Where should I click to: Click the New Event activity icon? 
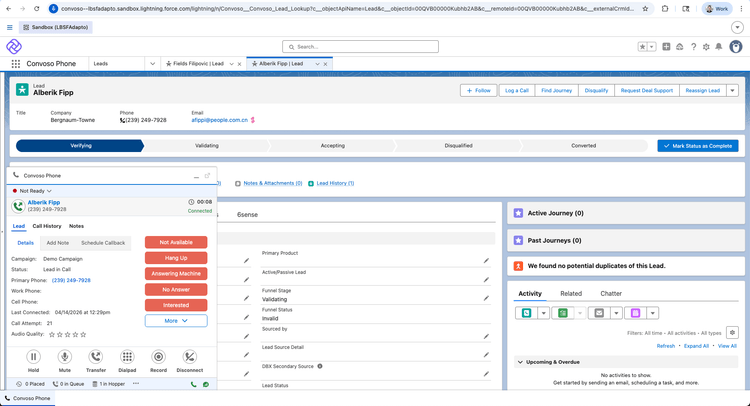click(x=635, y=313)
